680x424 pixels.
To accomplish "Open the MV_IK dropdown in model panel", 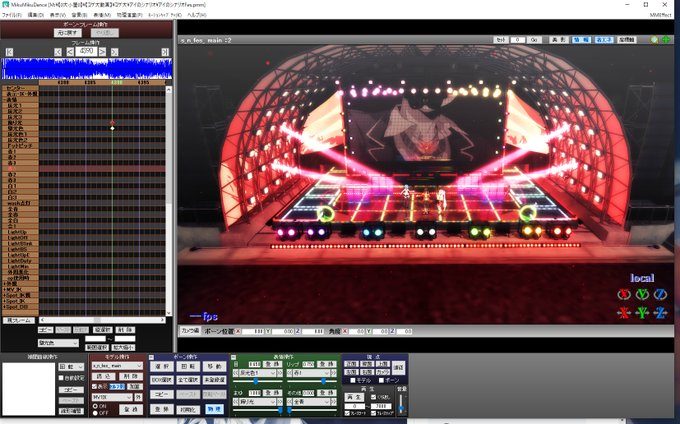I will point(112,398).
